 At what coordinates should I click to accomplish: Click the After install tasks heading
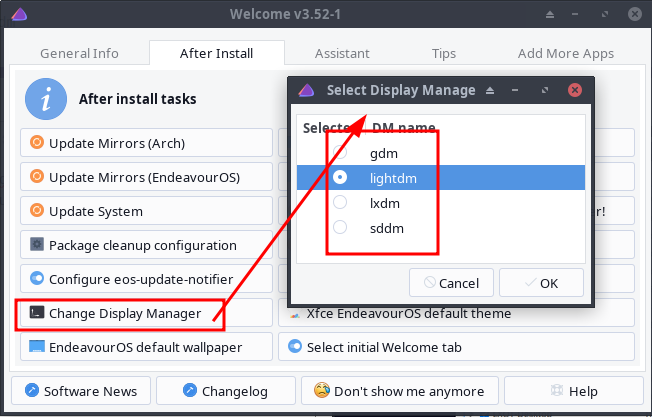point(138,99)
